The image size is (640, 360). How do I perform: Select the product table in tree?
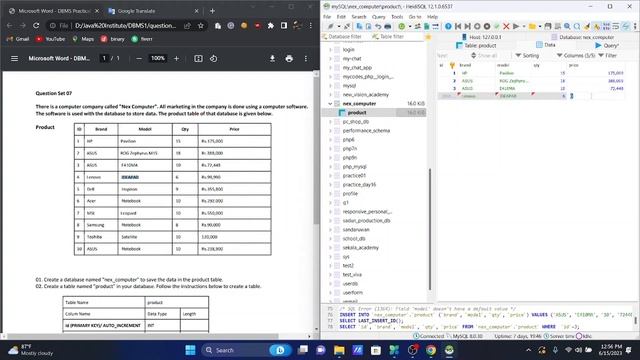pyautogui.click(x=357, y=113)
